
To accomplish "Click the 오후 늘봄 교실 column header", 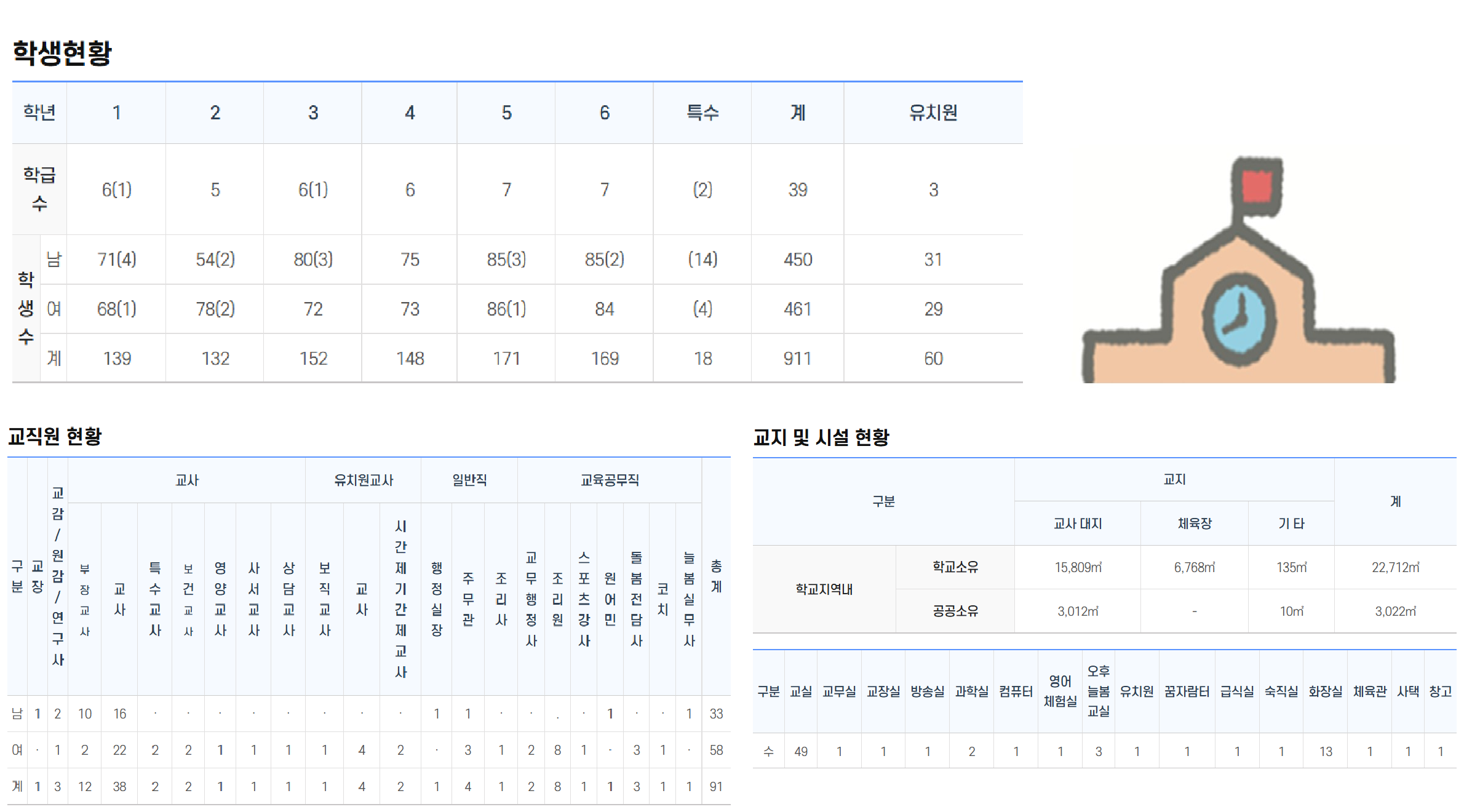I will (x=1098, y=691).
